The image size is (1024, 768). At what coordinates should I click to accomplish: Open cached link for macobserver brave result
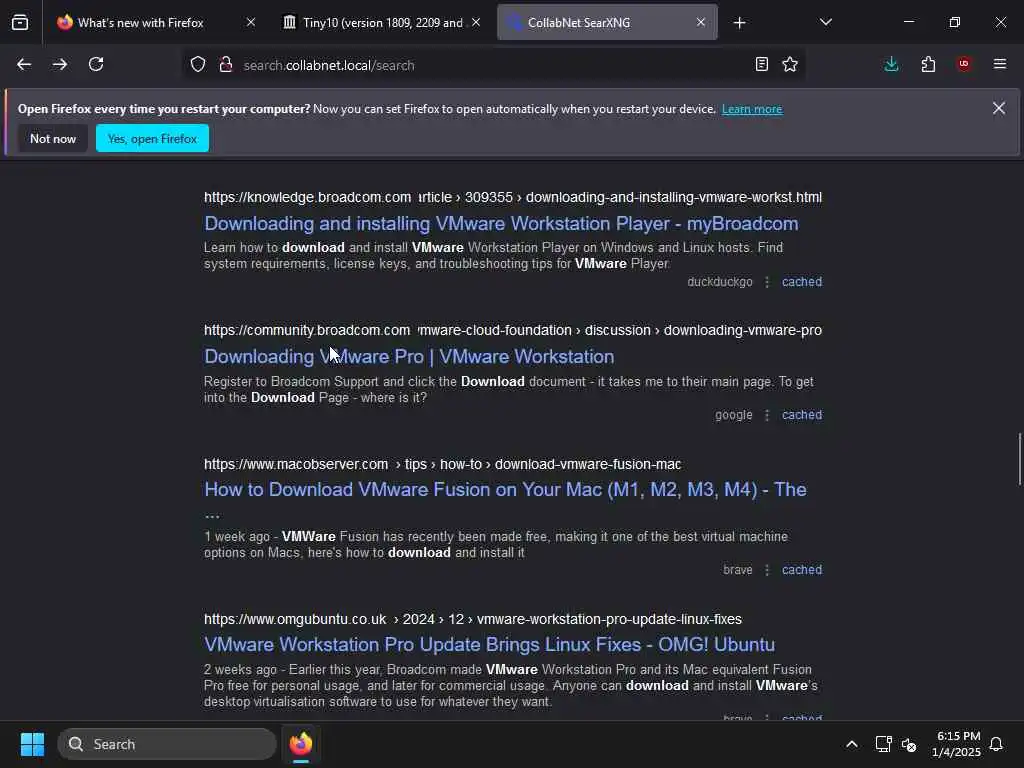pos(802,569)
